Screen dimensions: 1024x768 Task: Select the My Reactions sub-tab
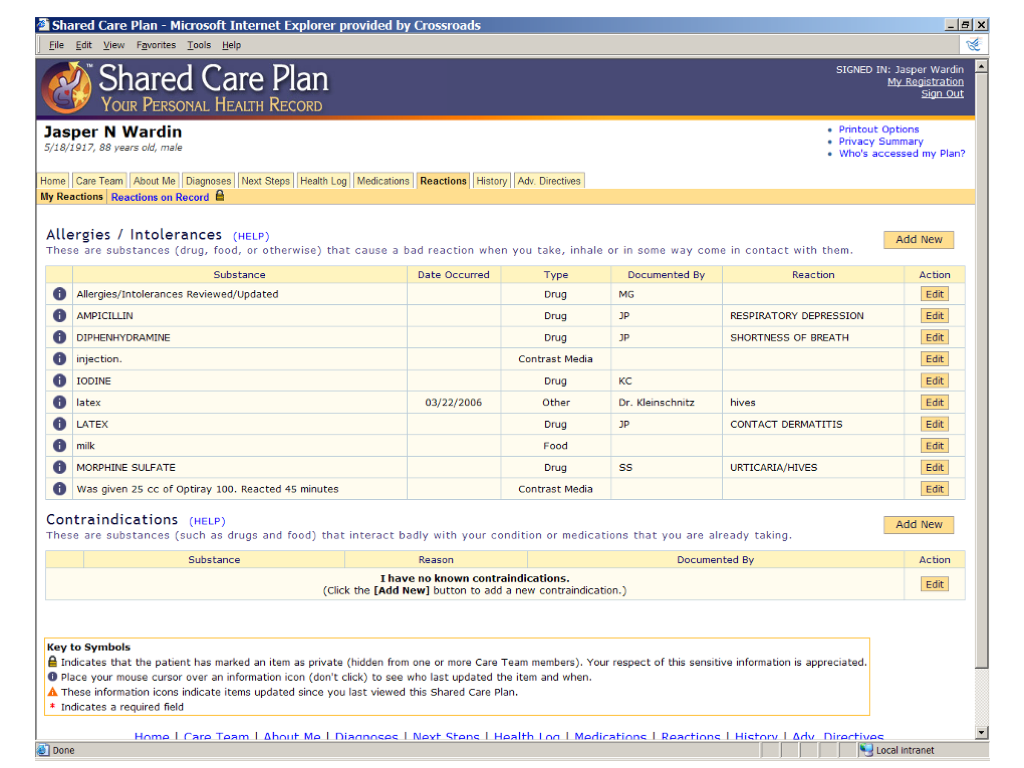[71, 197]
